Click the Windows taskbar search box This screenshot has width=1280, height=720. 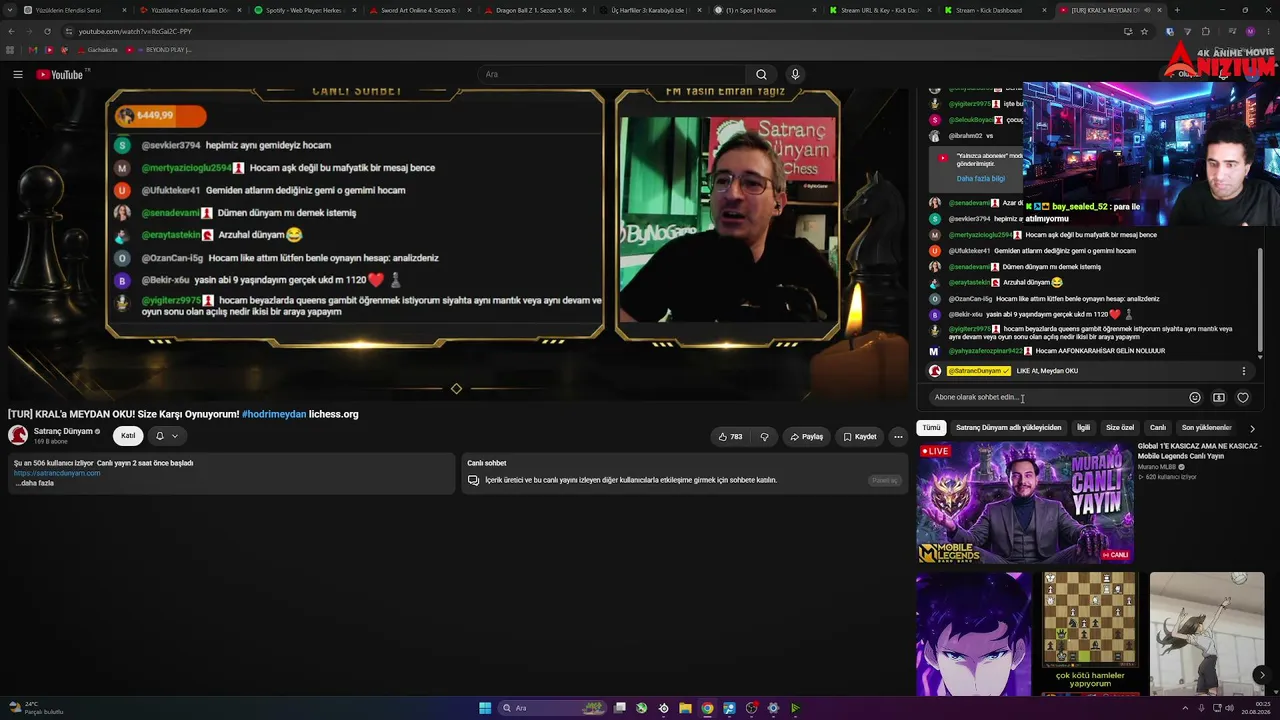coord(552,708)
